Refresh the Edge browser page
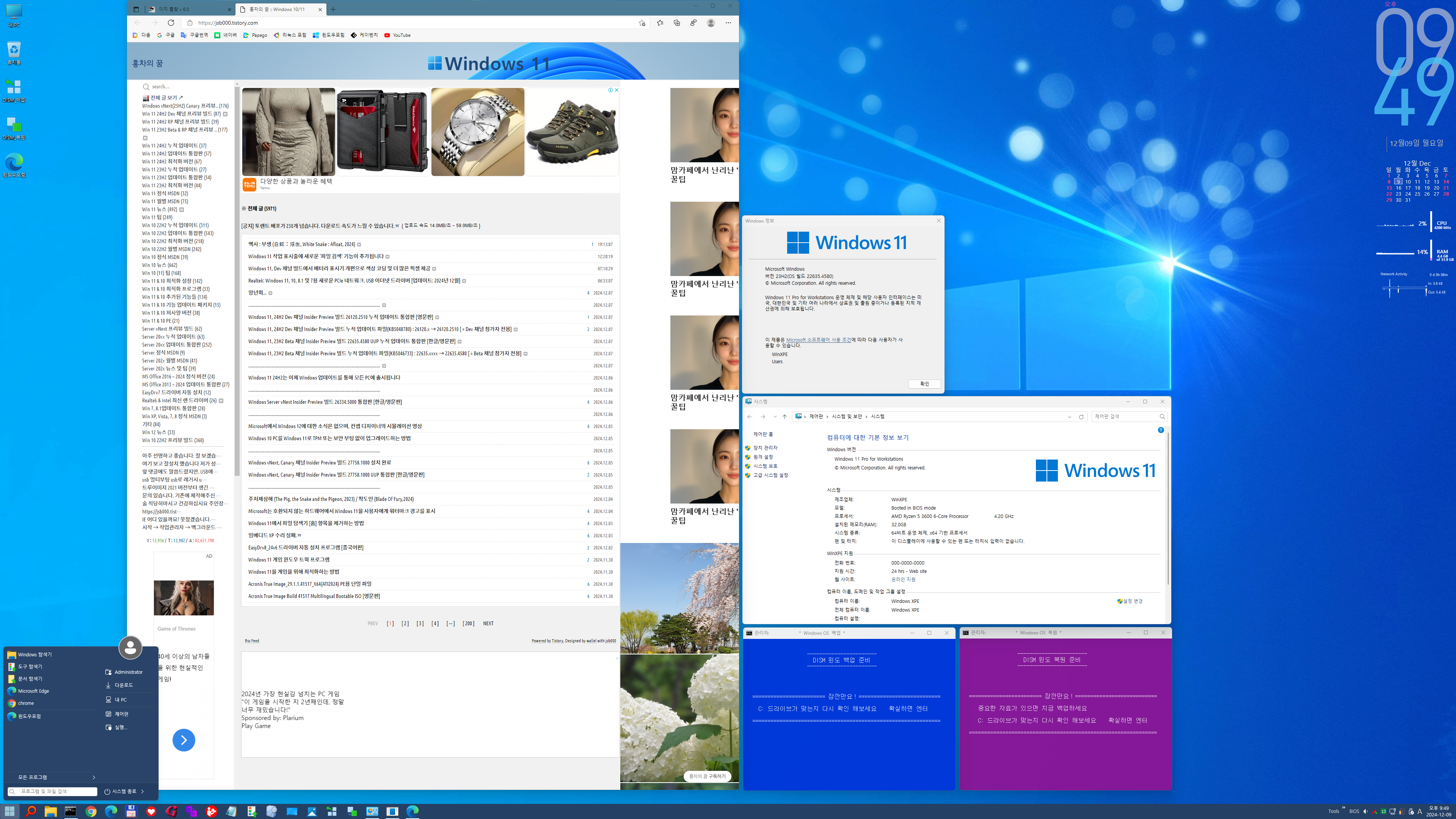Screen dimensions: 1456x819 click(x=171, y=23)
